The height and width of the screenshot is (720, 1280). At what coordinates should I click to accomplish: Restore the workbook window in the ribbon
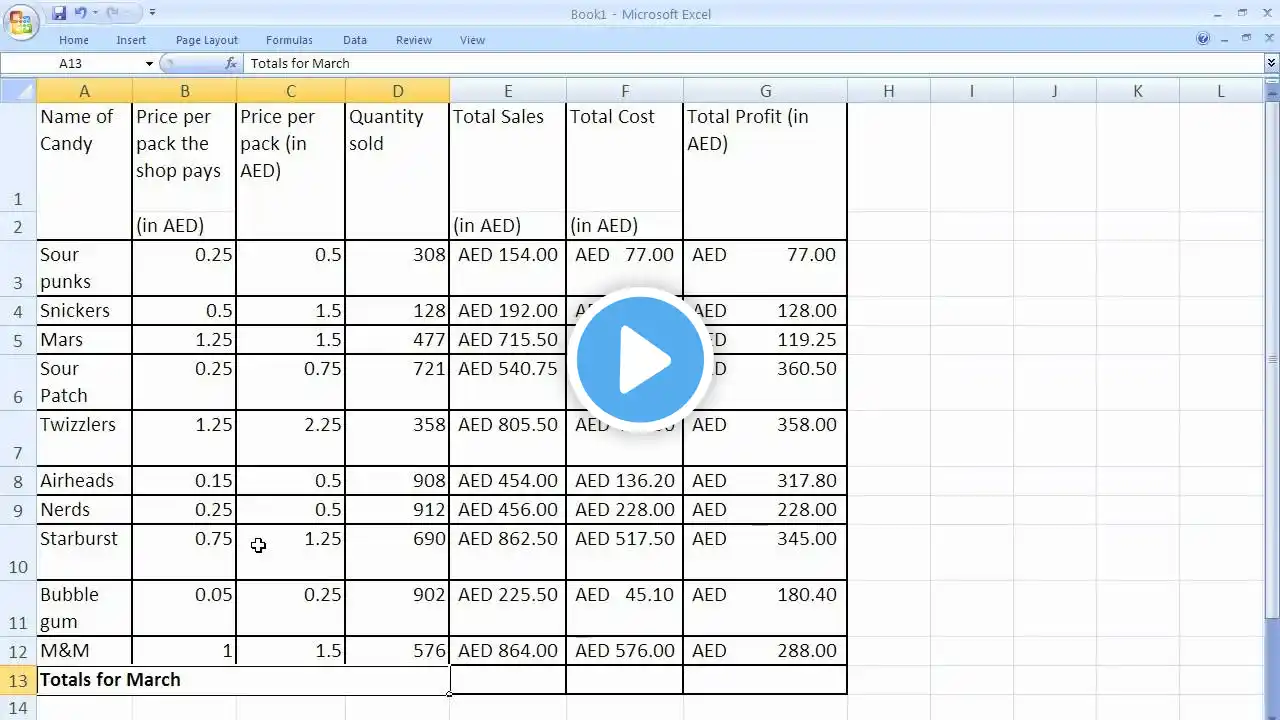pyautogui.click(x=1246, y=39)
